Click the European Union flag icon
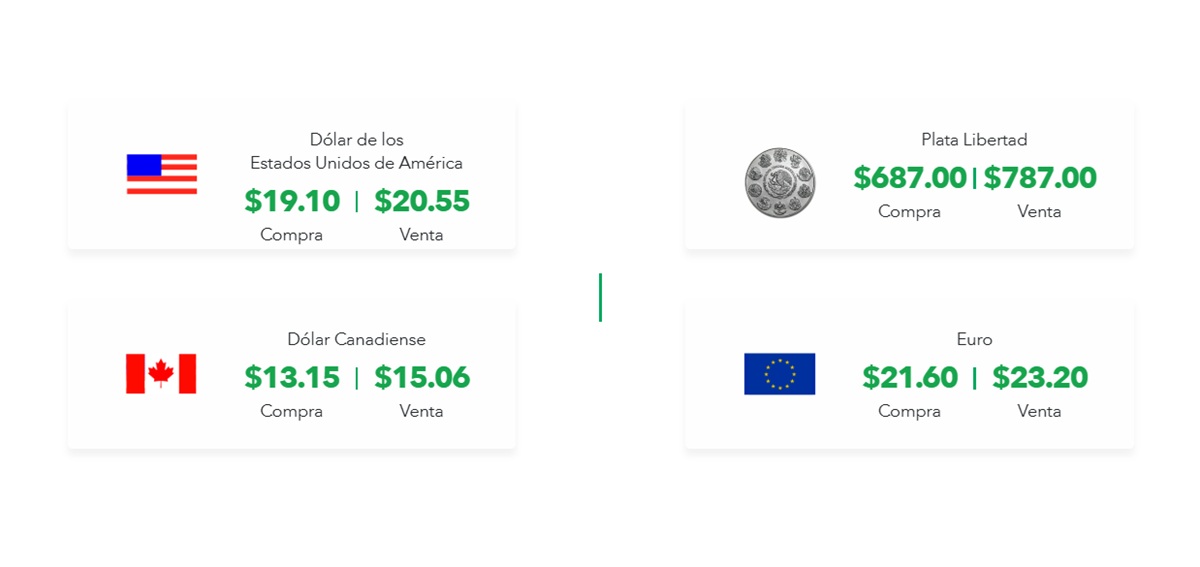Image resolution: width=1200 pixels, height=567 pixels. 780,374
